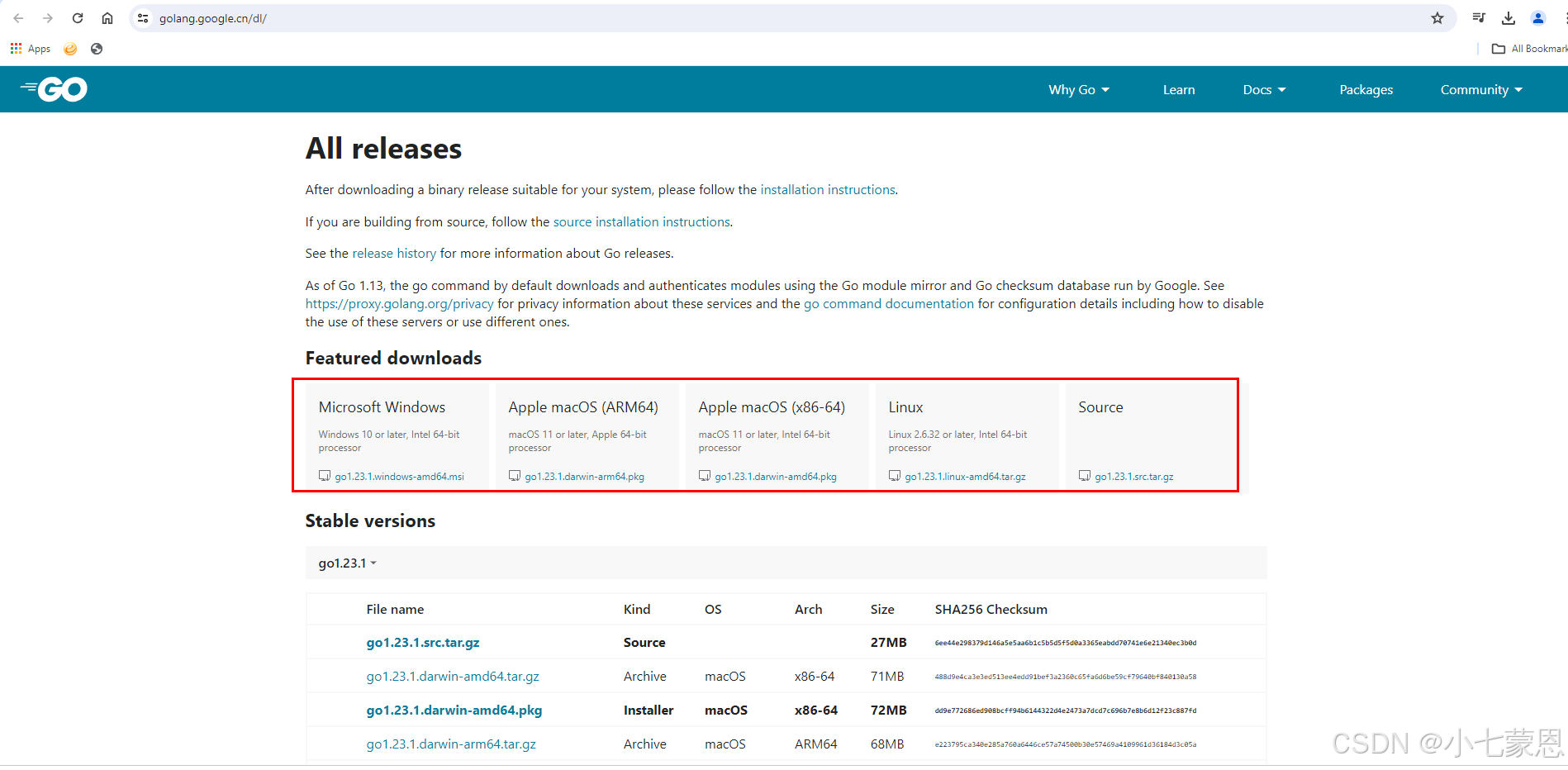The width and height of the screenshot is (1568, 770).
Task: Expand the Community menu
Action: [1481, 90]
